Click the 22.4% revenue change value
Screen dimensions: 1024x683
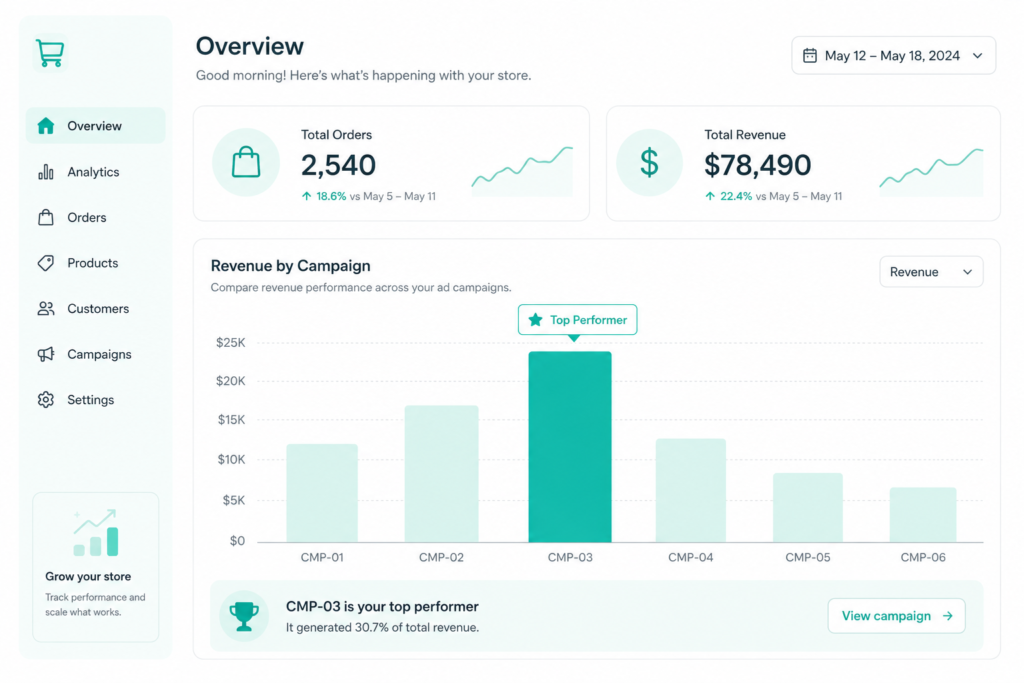(x=736, y=196)
